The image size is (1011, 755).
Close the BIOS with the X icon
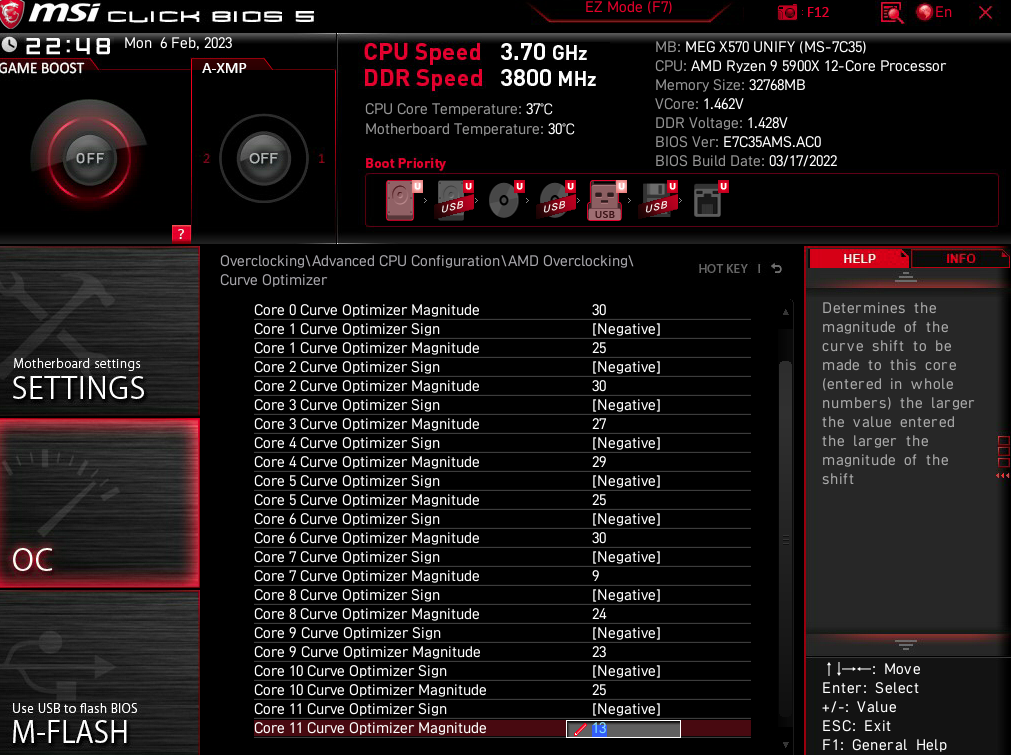tap(985, 12)
